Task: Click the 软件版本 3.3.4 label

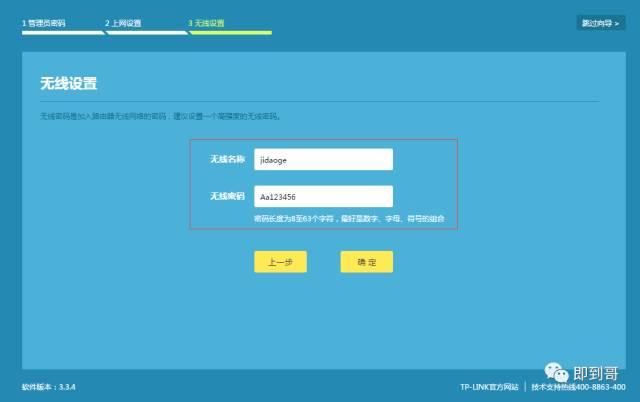Action: [49, 387]
